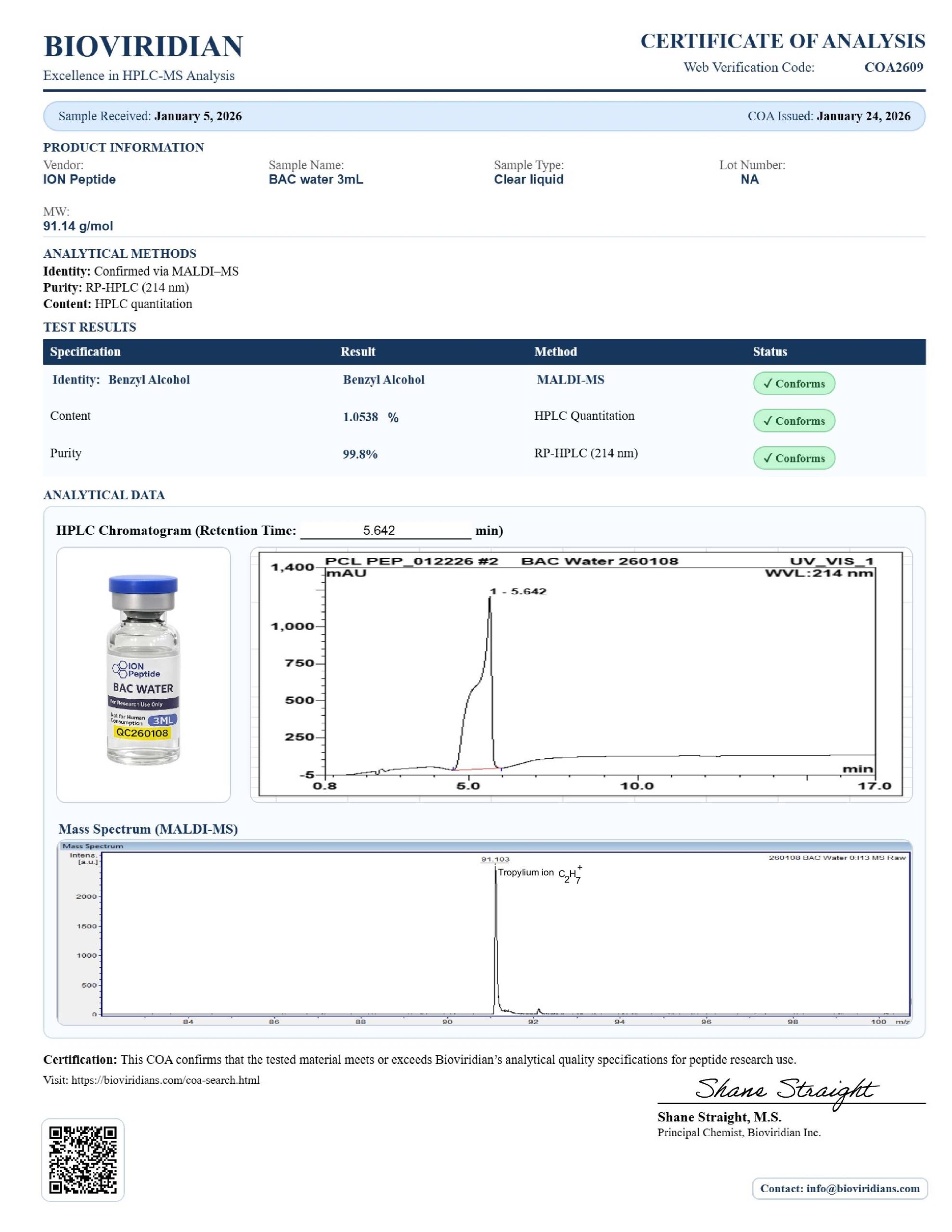The width and height of the screenshot is (952, 1232).
Task: Click the HPLC peak label 1 - 5.642
Action: tap(517, 591)
